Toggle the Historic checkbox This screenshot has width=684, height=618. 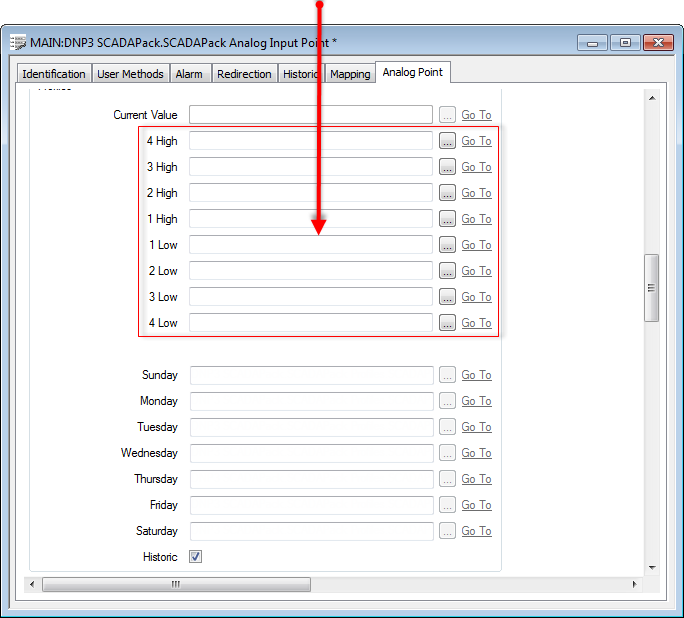[196, 557]
